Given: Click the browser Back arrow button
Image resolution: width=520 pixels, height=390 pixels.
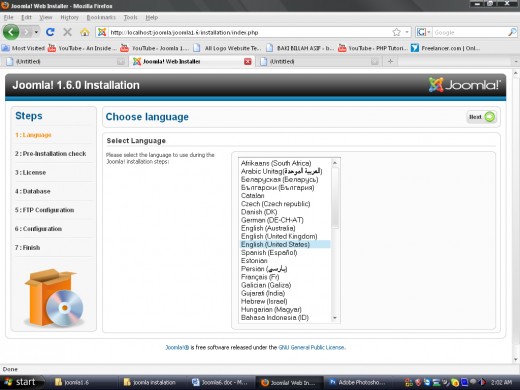Looking at the screenshot, I should tap(11, 32).
